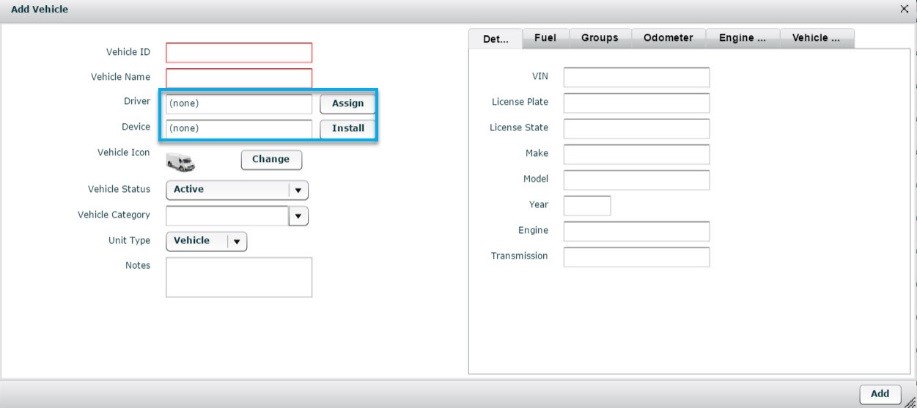The height and width of the screenshot is (408, 917).
Task: Switch to the Engine tab
Action: pos(742,38)
